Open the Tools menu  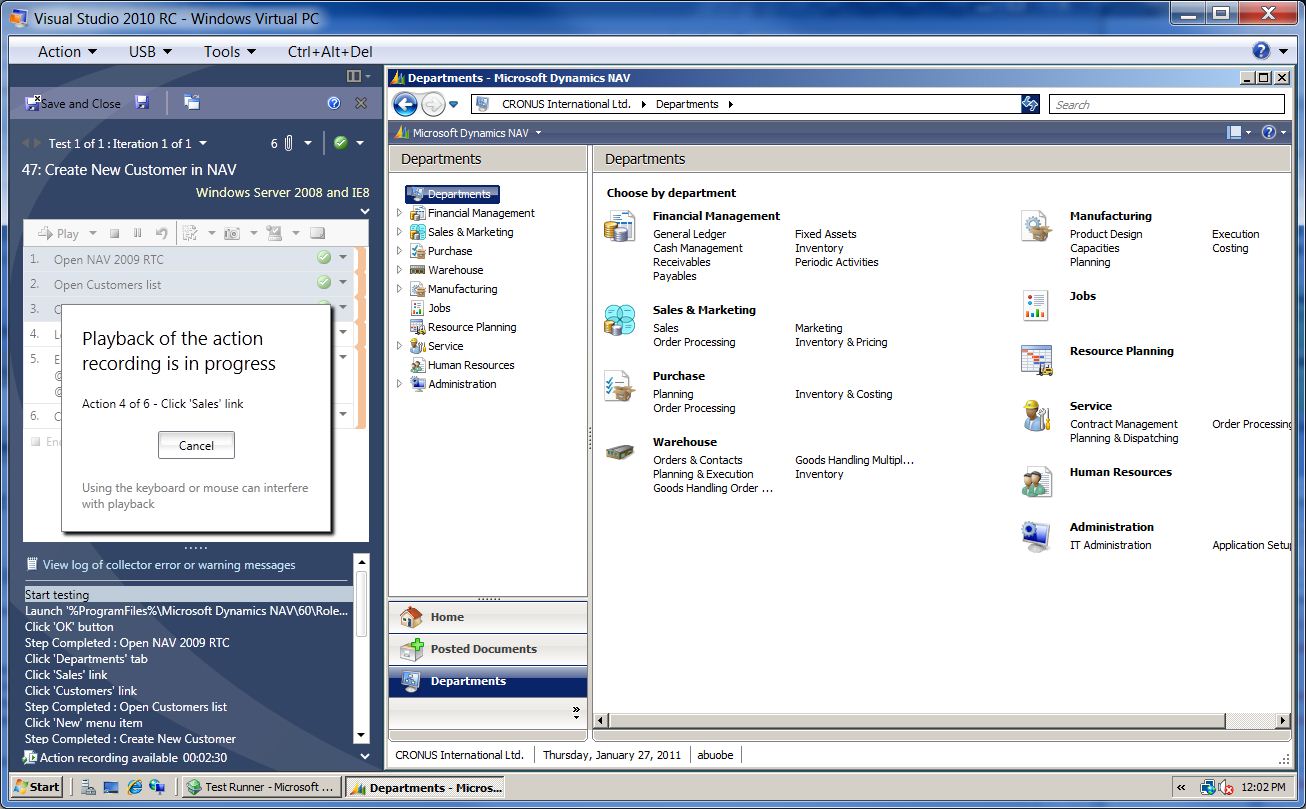click(x=230, y=51)
